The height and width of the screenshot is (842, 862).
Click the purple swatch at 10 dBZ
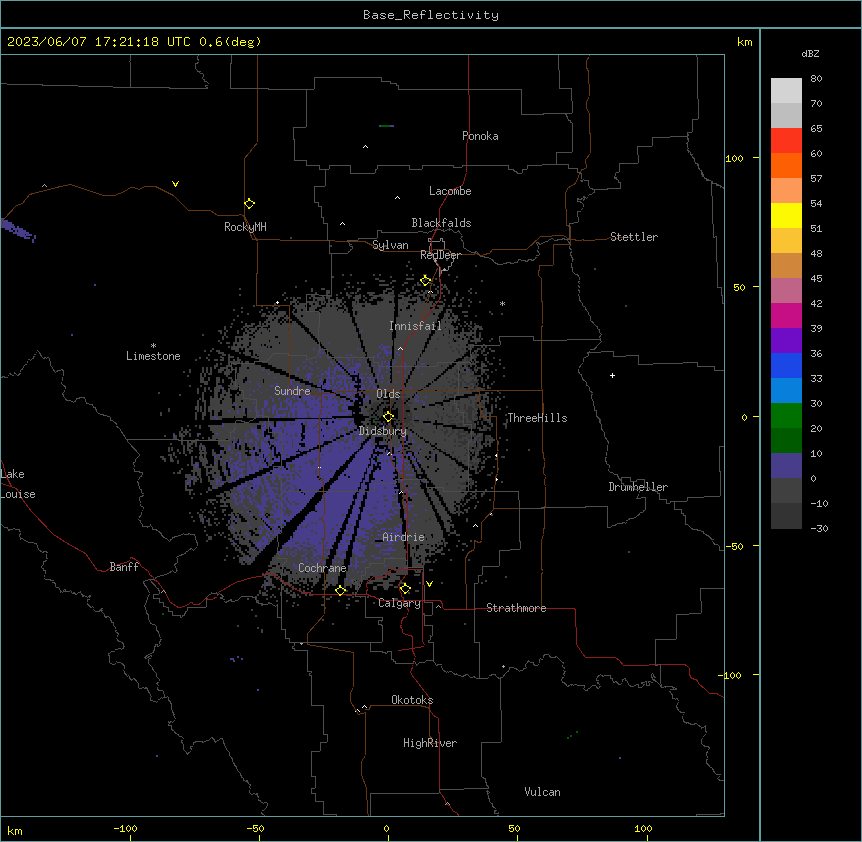click(786, 466)
